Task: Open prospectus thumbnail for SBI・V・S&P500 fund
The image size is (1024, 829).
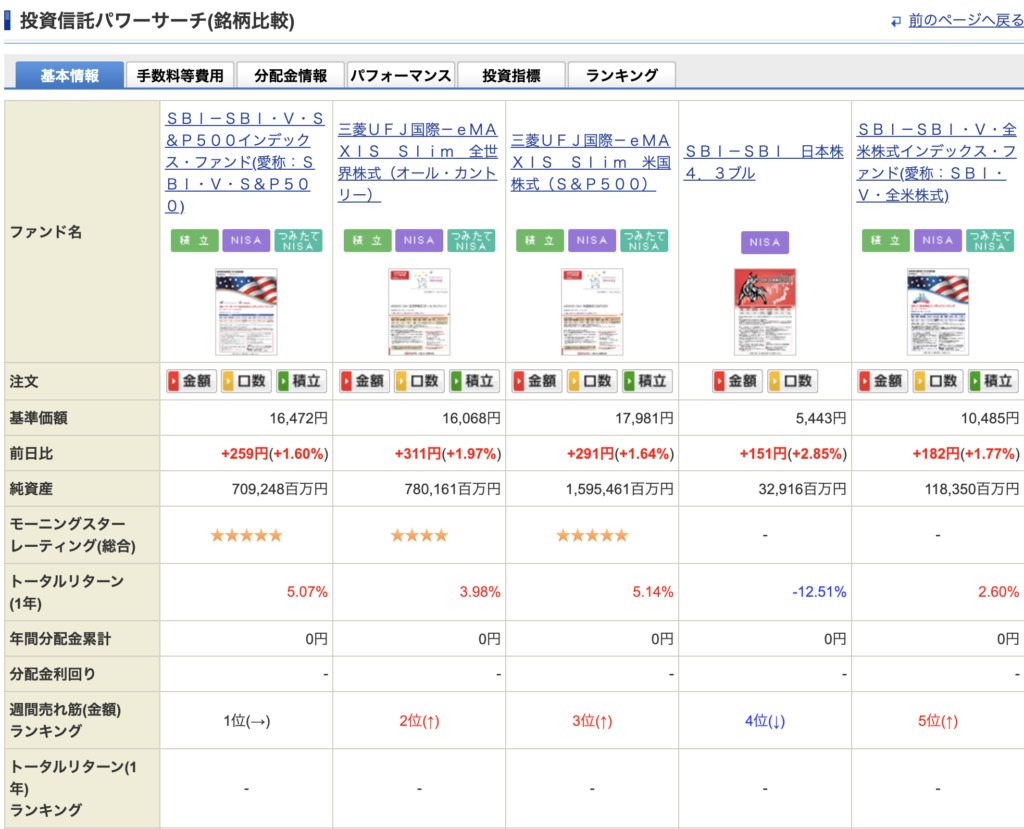Action: (x=246, y=312)
